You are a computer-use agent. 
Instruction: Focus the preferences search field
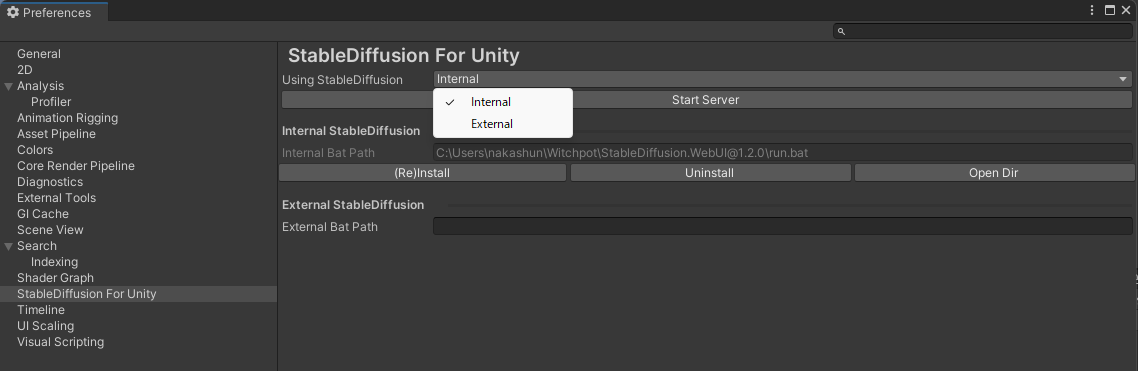[983, 31]
